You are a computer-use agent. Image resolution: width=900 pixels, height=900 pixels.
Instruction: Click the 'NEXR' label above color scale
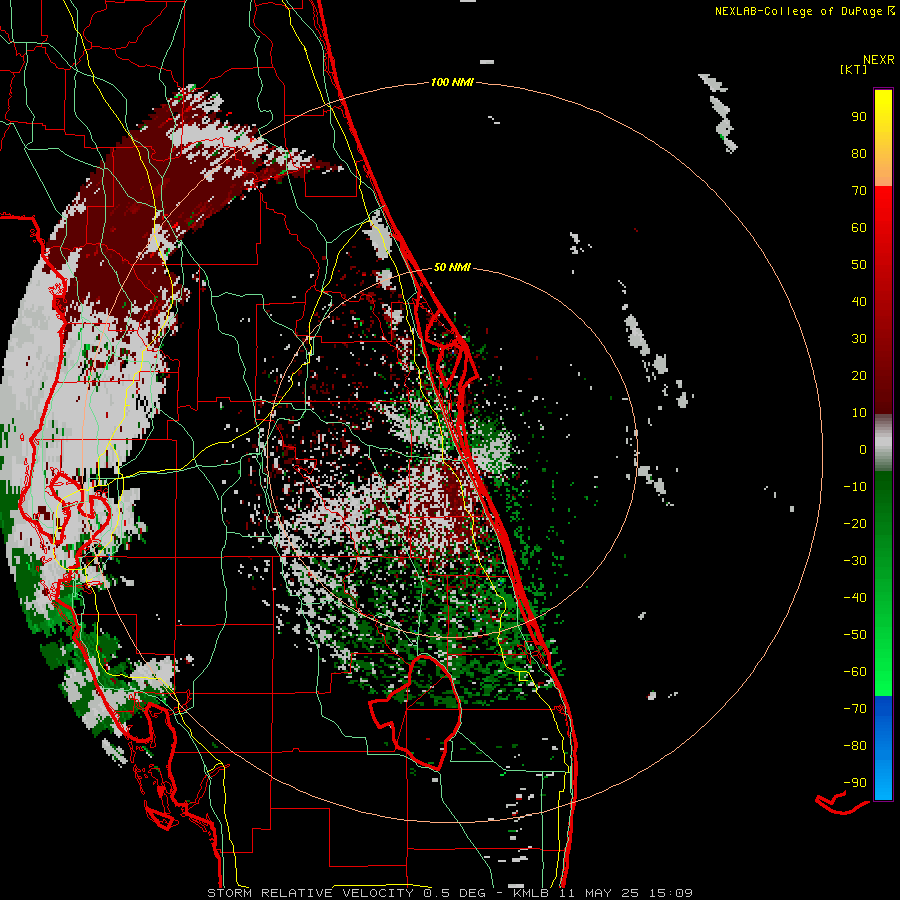coord(879,60)
